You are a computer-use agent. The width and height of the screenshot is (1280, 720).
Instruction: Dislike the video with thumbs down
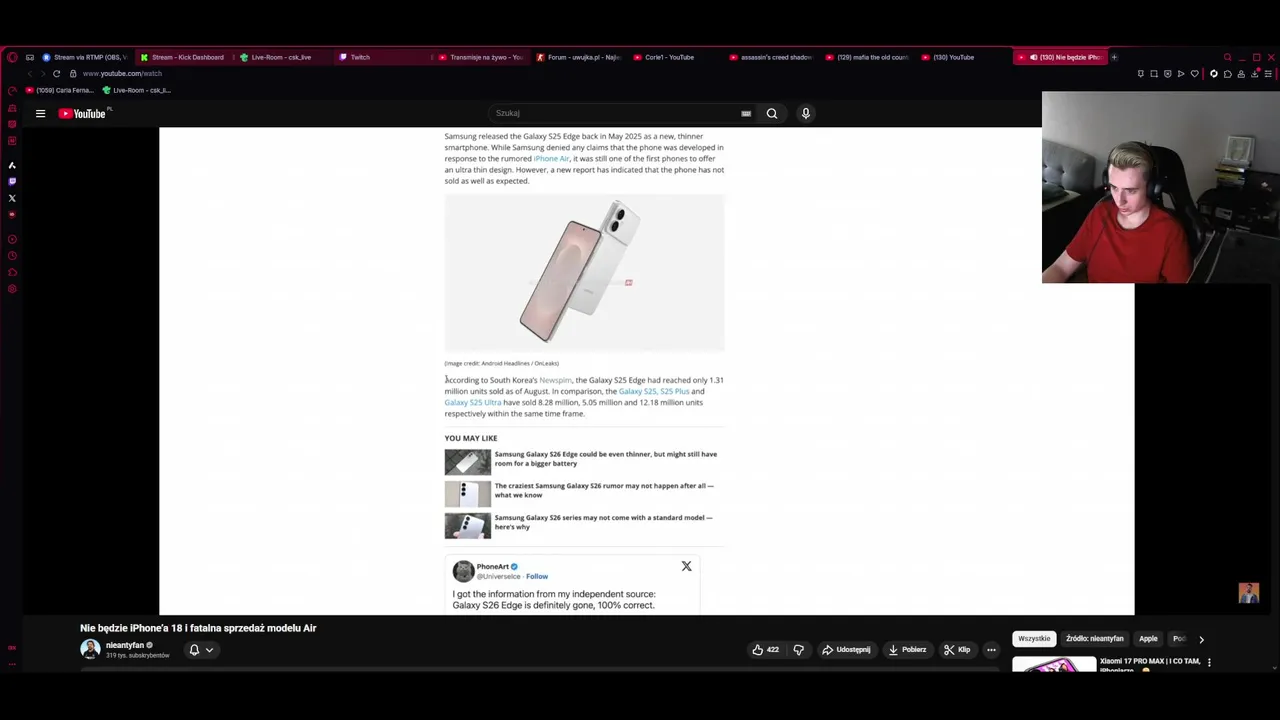[798, 650]
